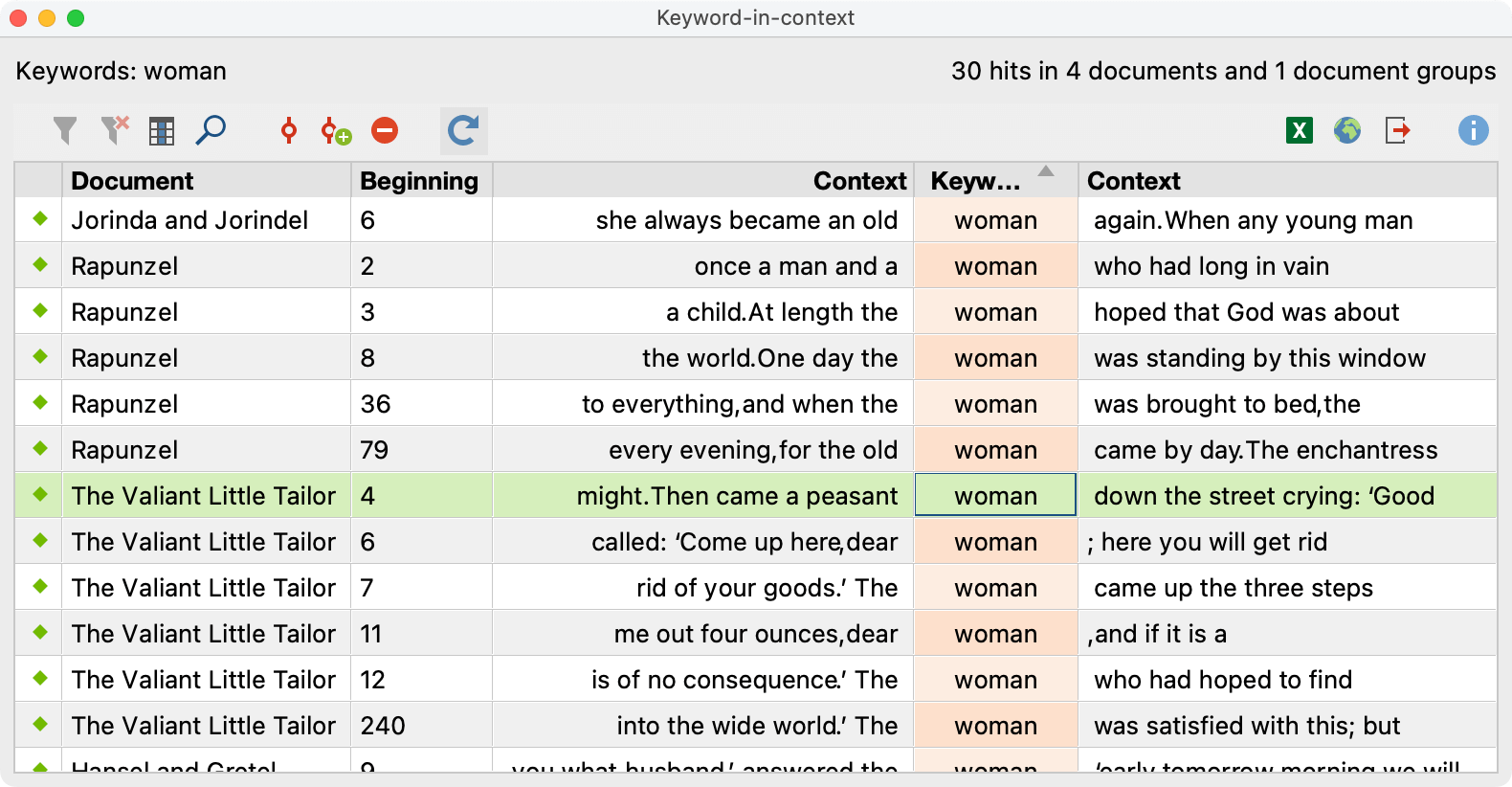Screen dimensions: 1512x787
Task: Export results to Excel via the green icon
Action: [x=1300, y=130]
